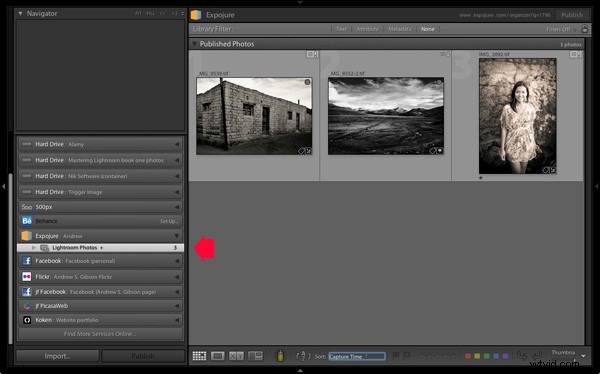Switch to Grid view icon
The image size is (600, 374).
click(x=199, y=356)
